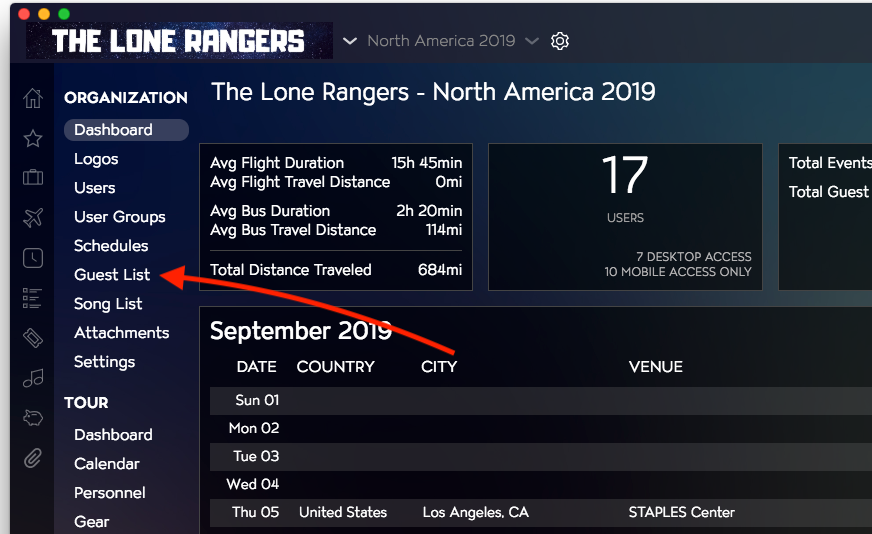Open Personnel under the Tour section

[x=110, y=493]
